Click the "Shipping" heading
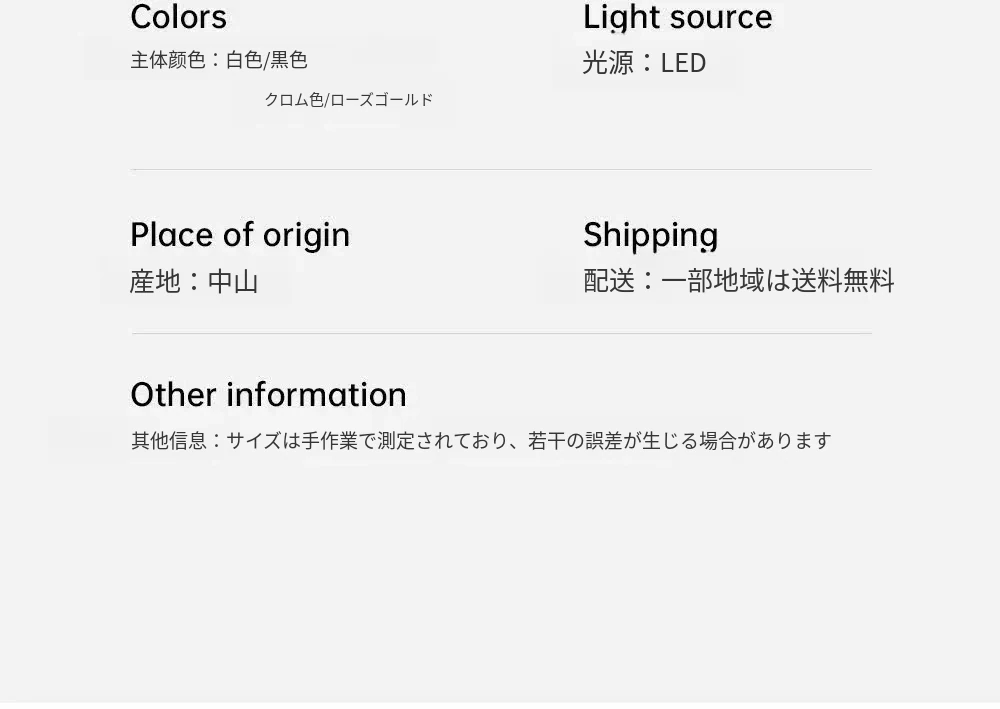This screenshot has height=709, width=1000. (x=650, y=235)
